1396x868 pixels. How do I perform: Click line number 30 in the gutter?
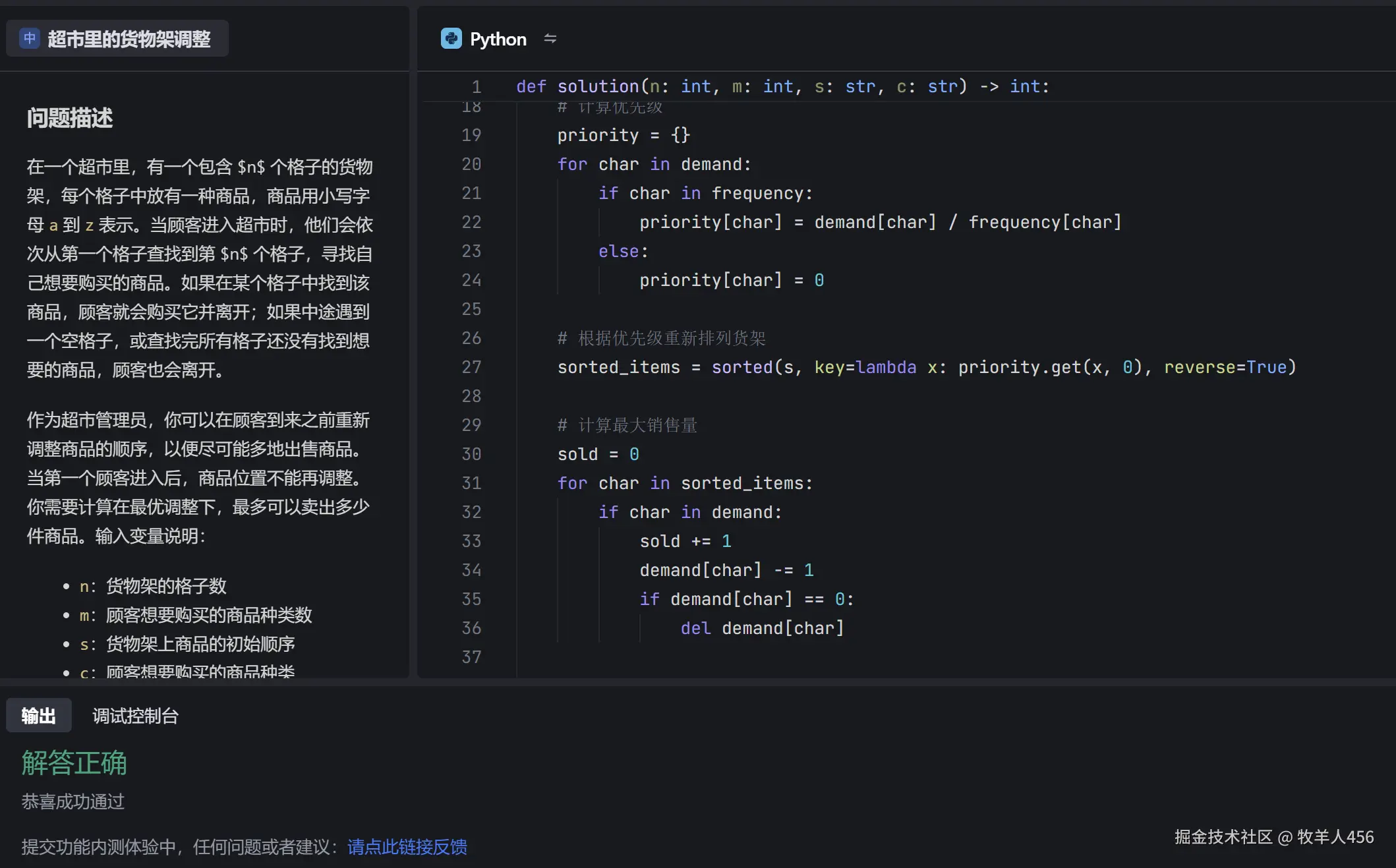(471, 453)
